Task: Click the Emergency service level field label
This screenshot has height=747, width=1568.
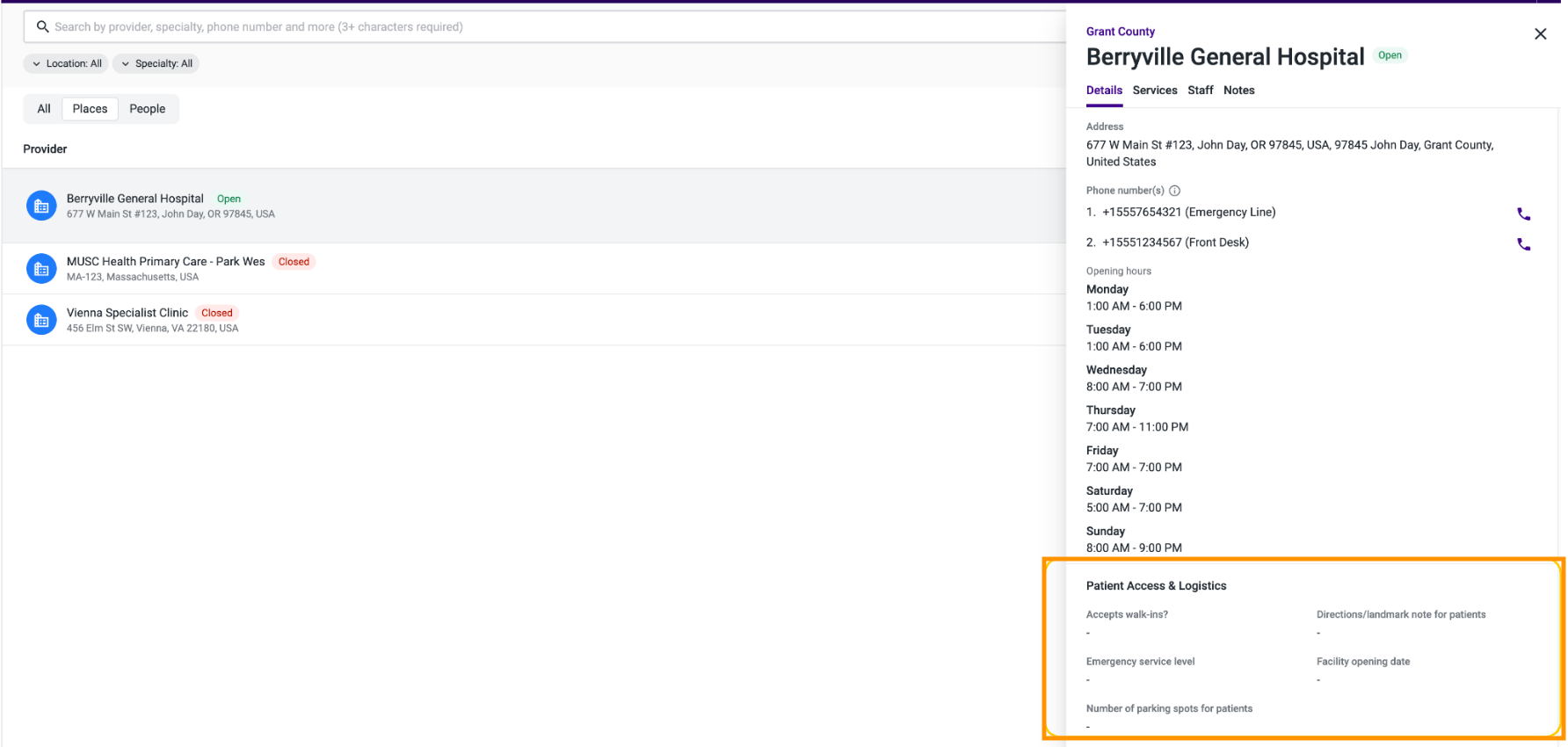Action: [1140, 662]
